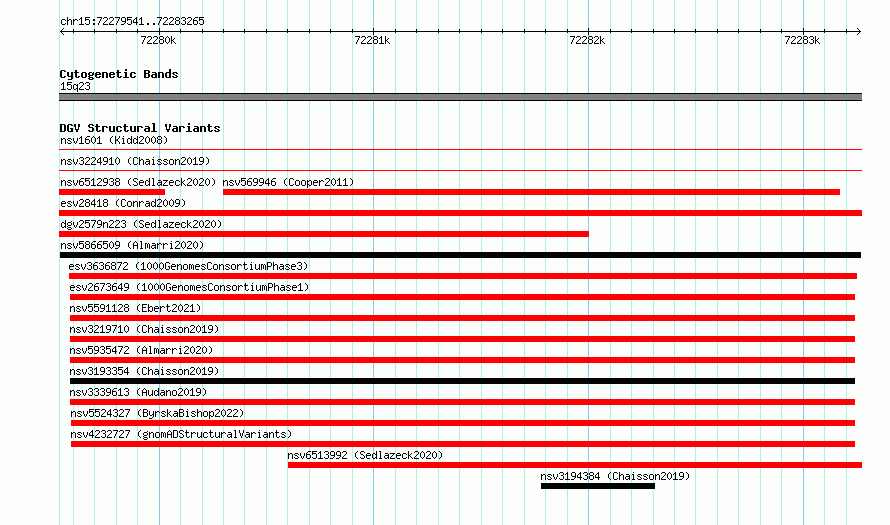Select the nsv4232727 variant red bar

pyautogui.click(x=463, y=444)
